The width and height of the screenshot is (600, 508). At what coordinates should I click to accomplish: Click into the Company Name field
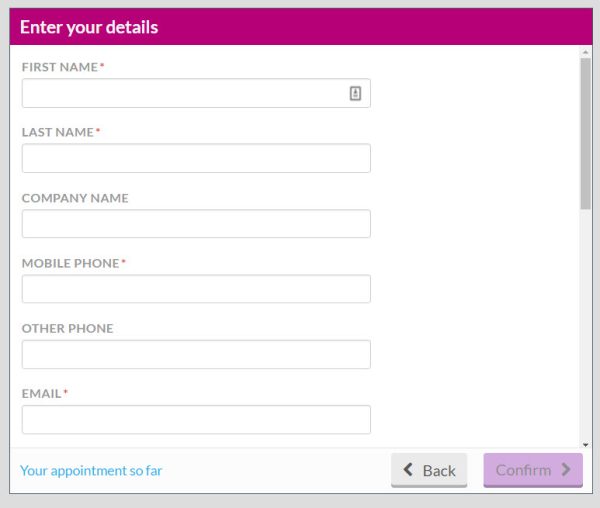pos(196,224)
